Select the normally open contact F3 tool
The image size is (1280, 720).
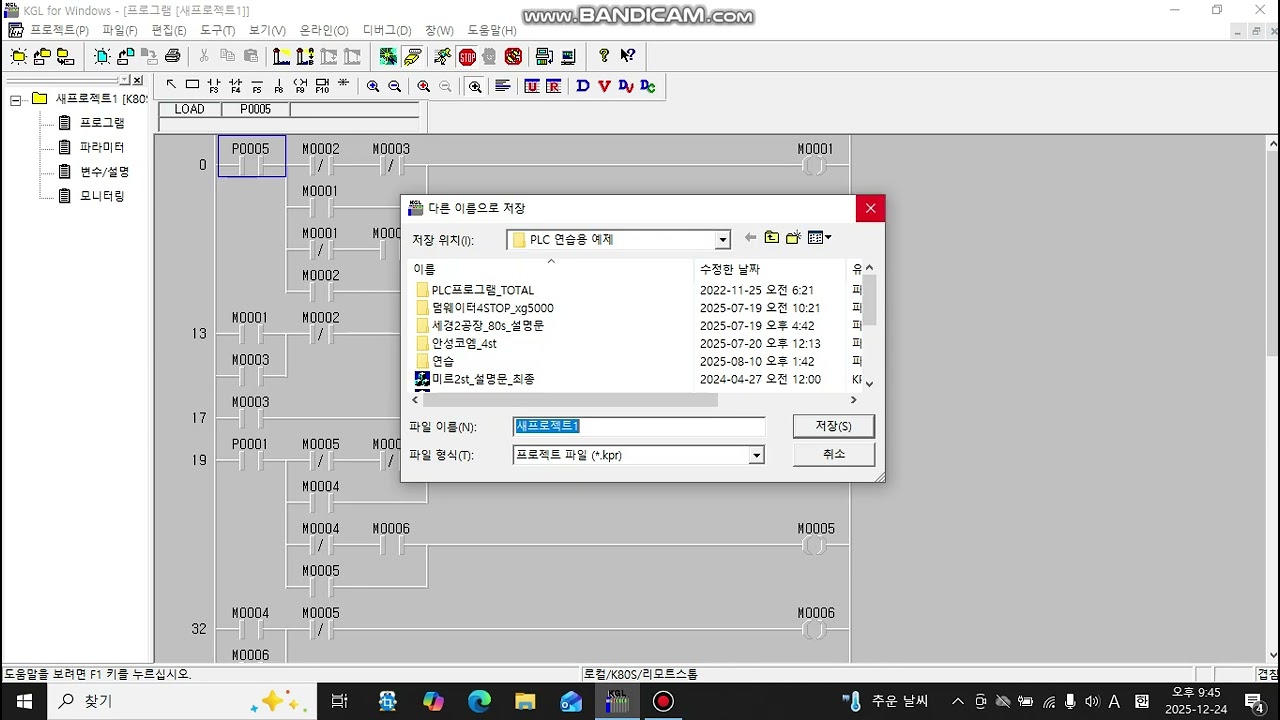point(213,85)
